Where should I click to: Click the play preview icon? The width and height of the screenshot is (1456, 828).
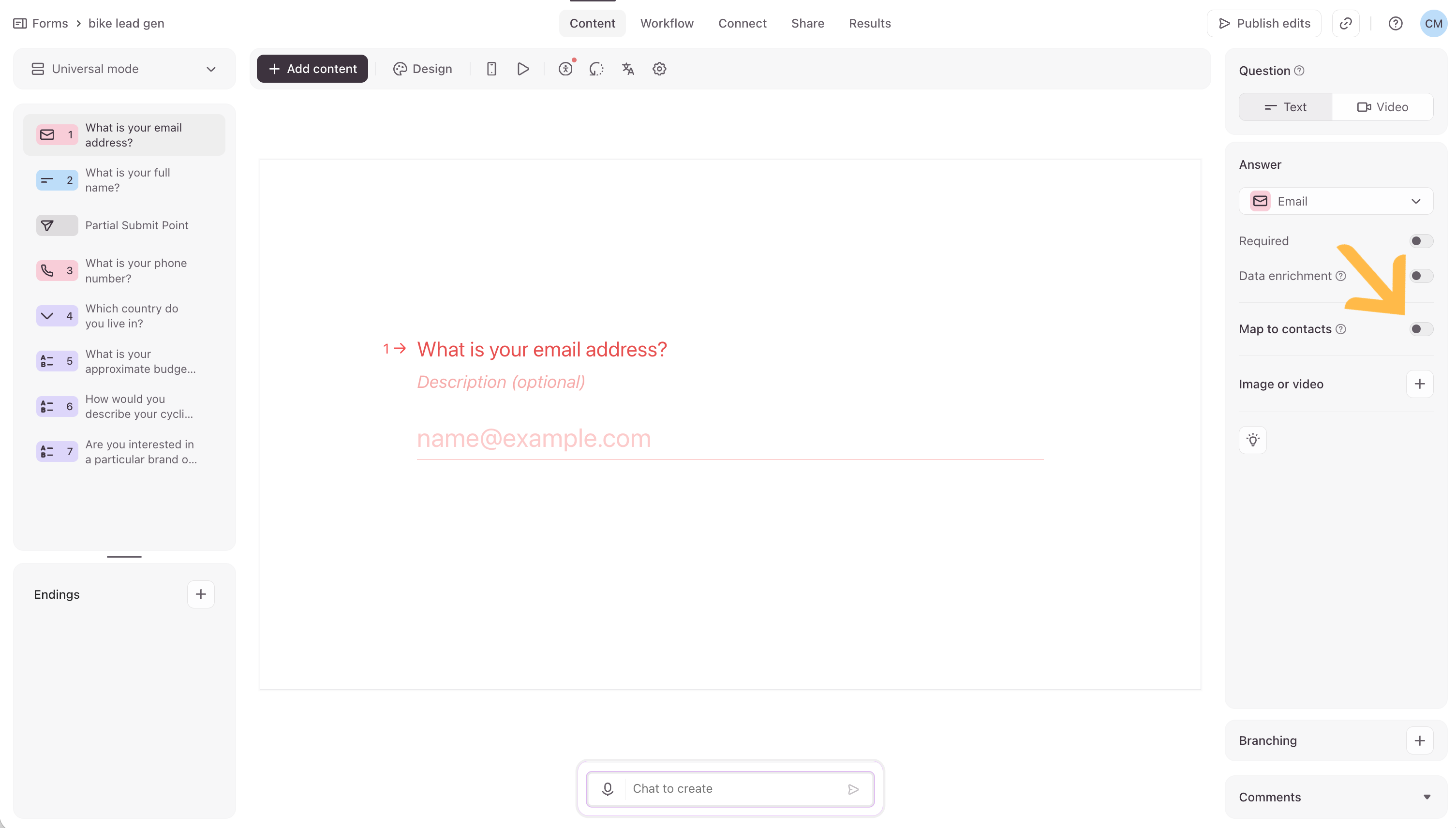[523, 69]
